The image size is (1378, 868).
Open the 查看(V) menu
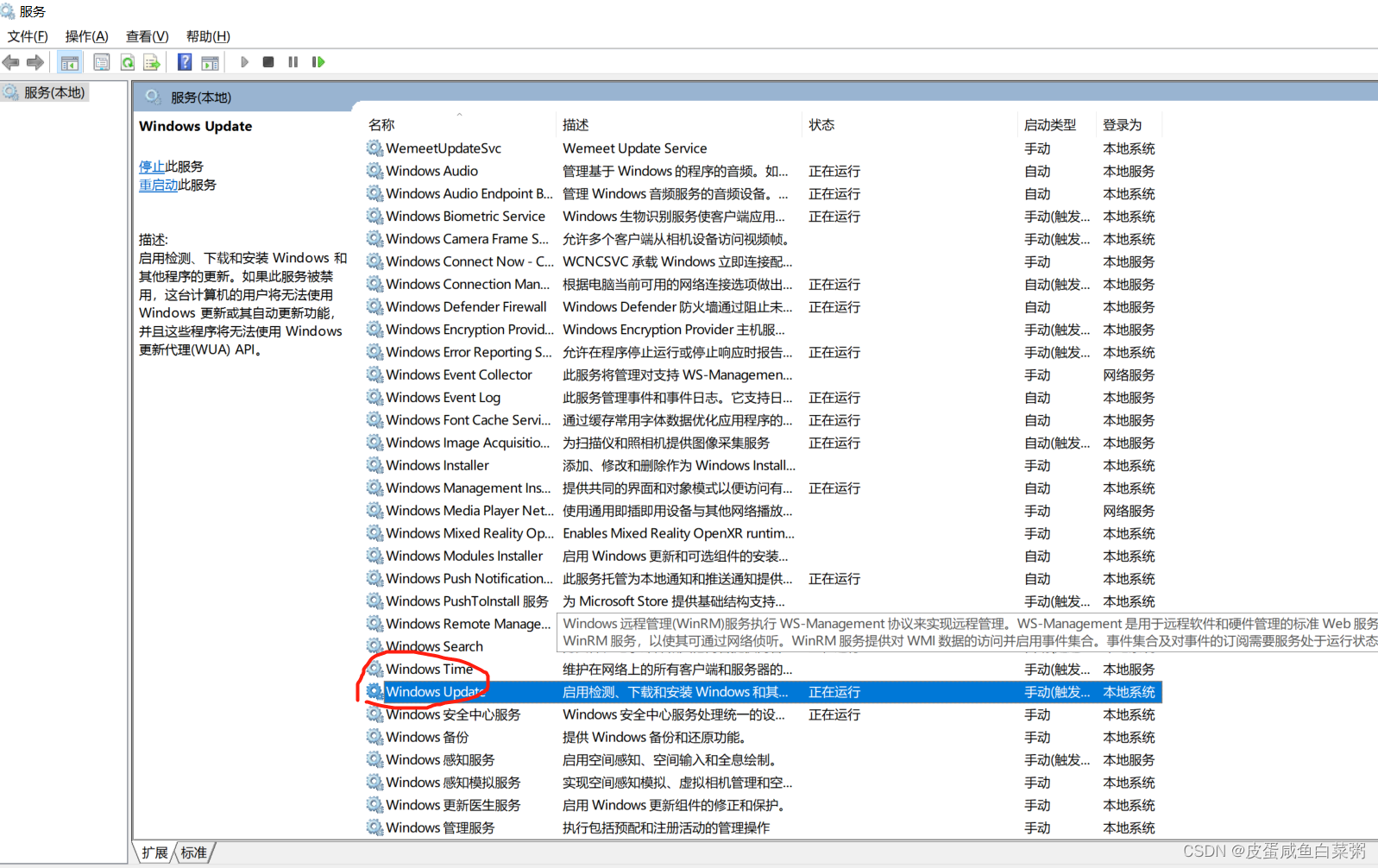point(148,36)
